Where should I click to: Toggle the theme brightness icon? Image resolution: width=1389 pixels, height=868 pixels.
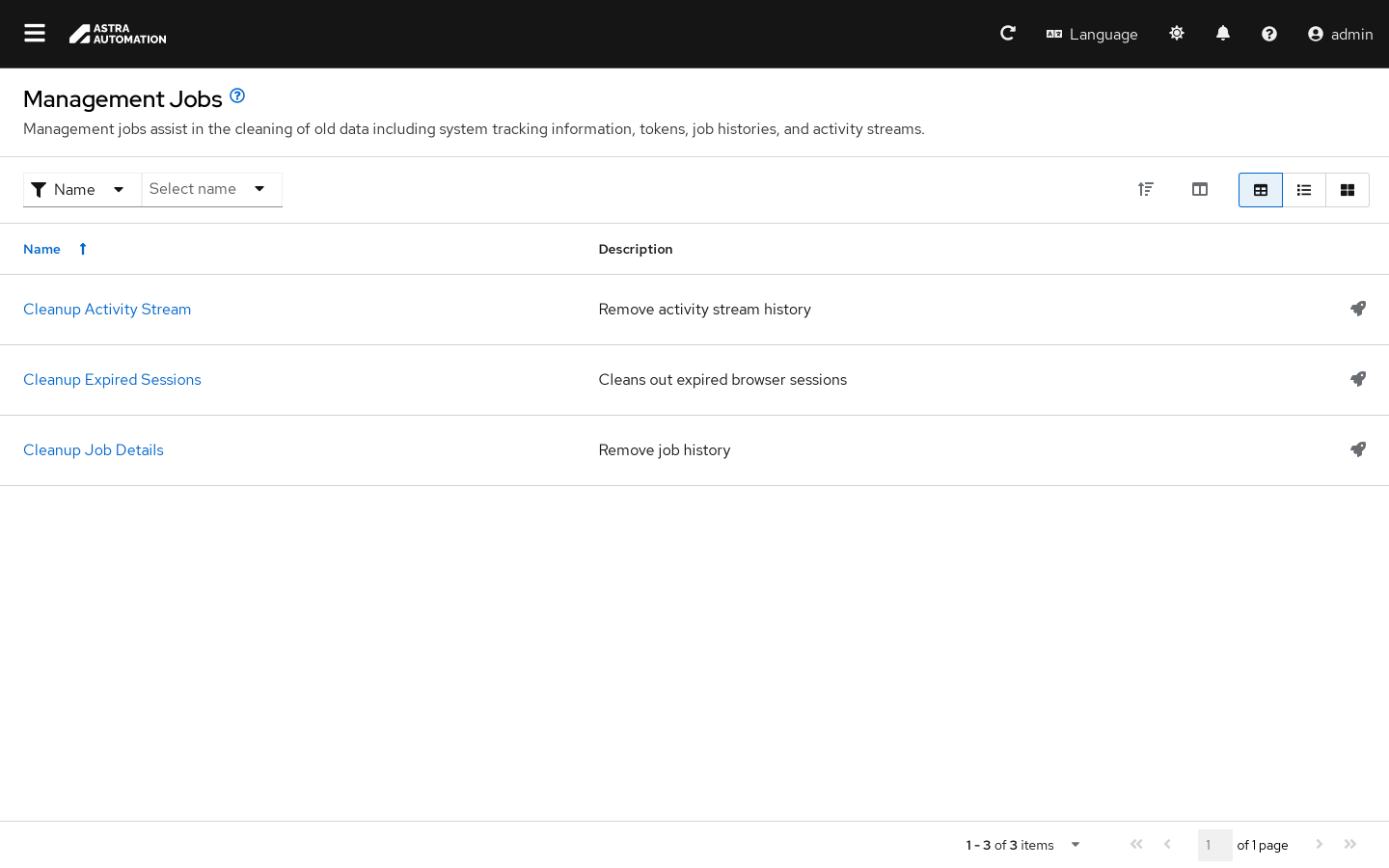point(1177,34)
